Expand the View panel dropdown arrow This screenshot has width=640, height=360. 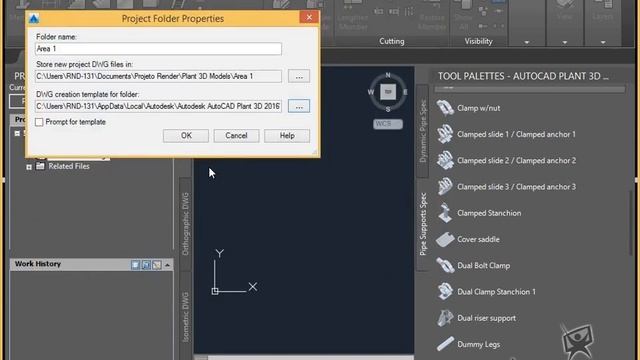click(x=565, y=42)
